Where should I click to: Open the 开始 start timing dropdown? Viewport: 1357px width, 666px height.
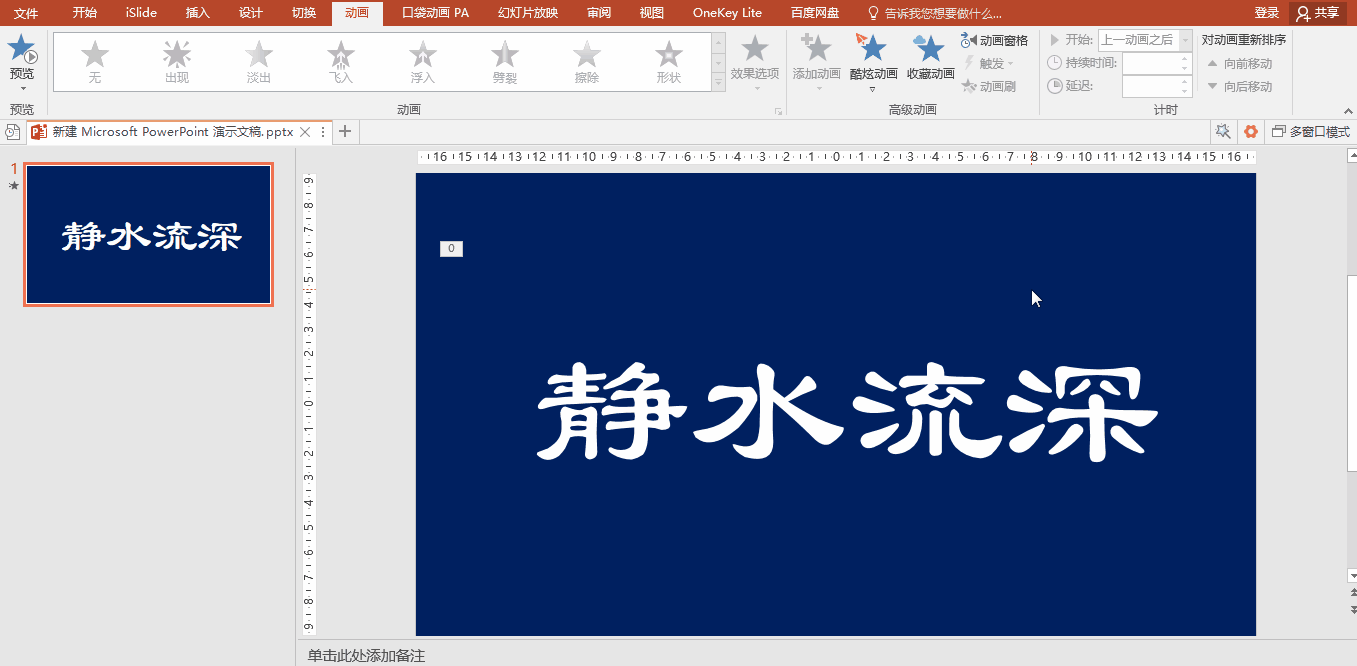click(x=1185, y=40)
